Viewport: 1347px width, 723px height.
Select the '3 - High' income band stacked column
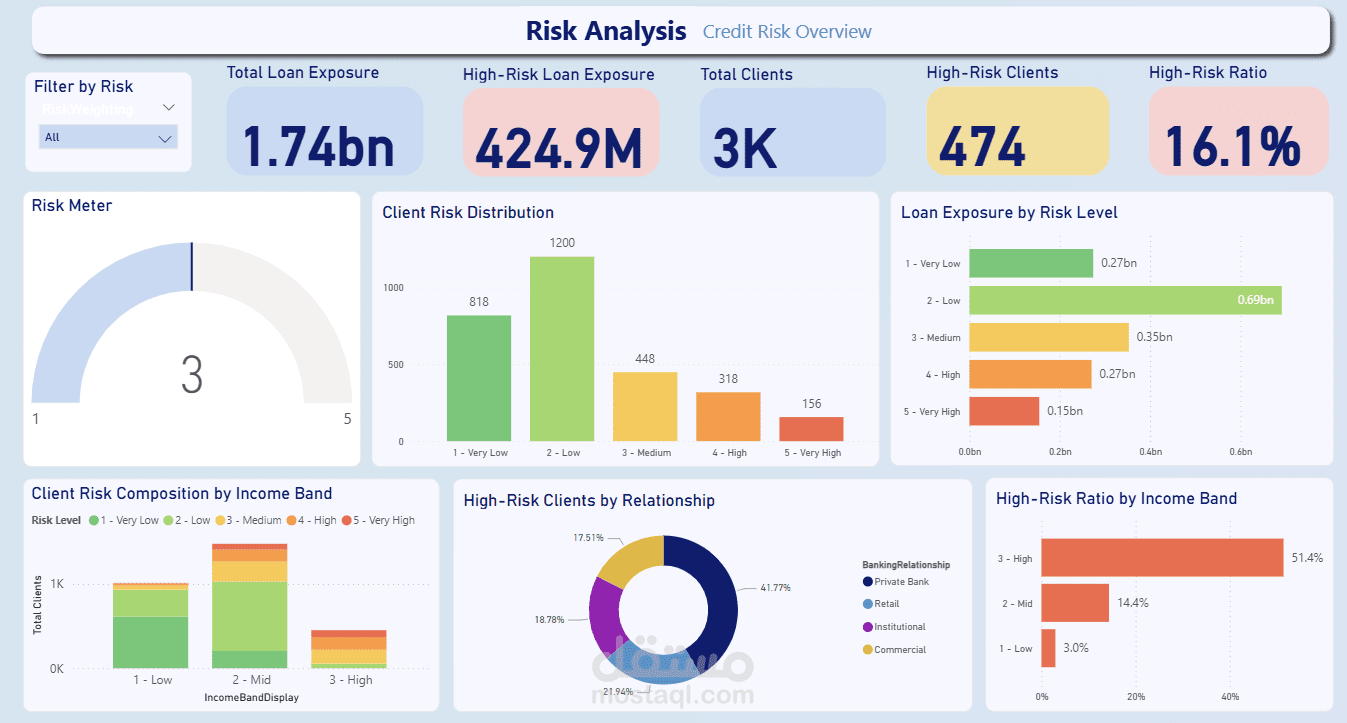click(348, 649)
